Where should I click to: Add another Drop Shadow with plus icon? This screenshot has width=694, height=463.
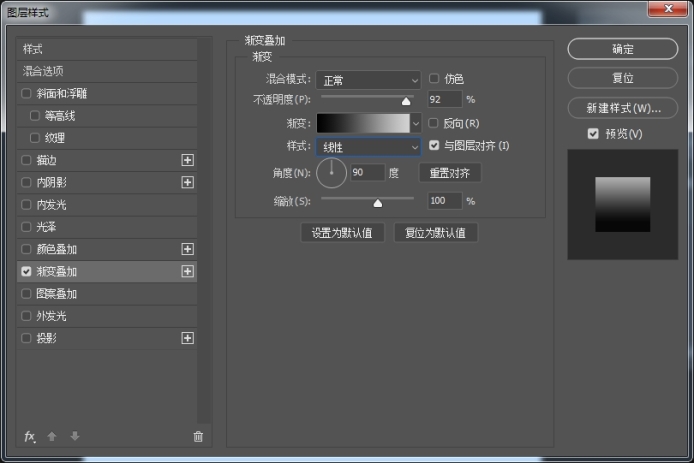click(188, 338)
